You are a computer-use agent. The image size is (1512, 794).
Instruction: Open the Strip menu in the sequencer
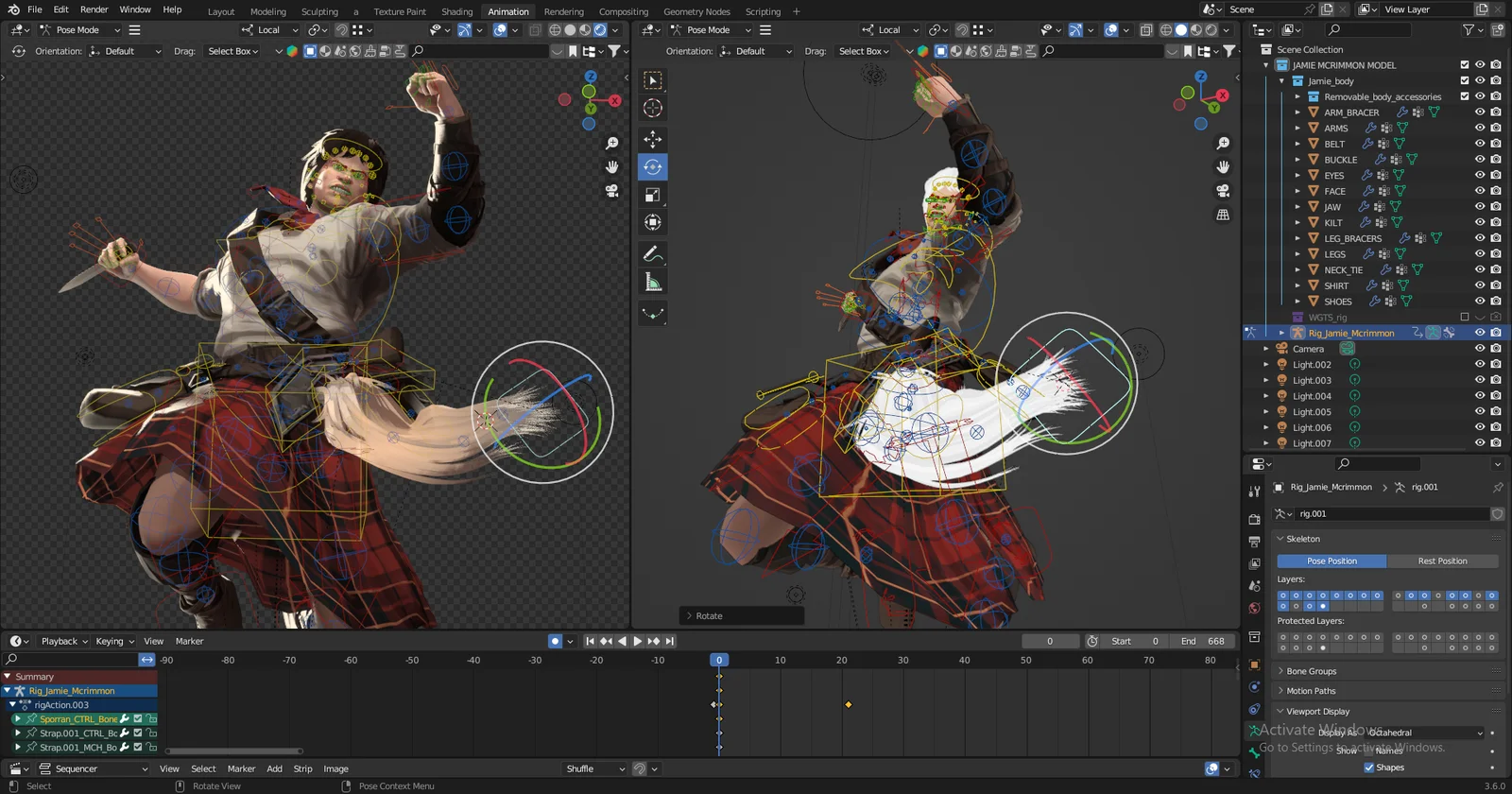[302, 768]
